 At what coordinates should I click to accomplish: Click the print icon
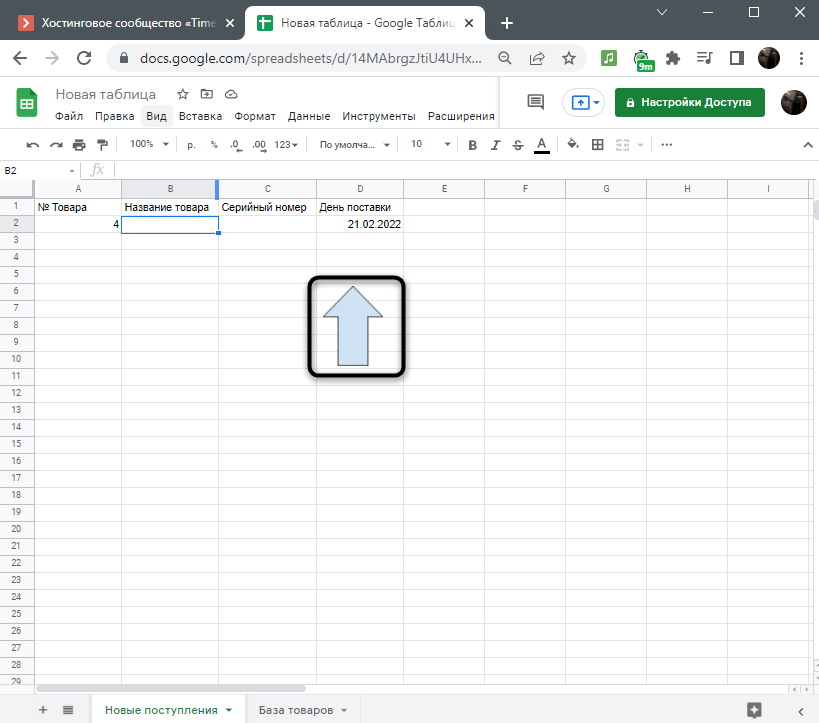click(x=79, y=144)
